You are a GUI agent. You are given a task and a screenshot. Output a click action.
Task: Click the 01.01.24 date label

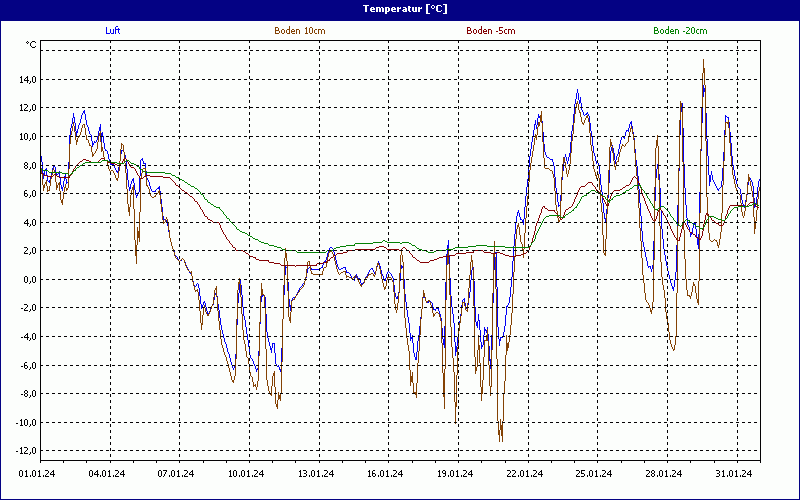click(x=37, y=474)
